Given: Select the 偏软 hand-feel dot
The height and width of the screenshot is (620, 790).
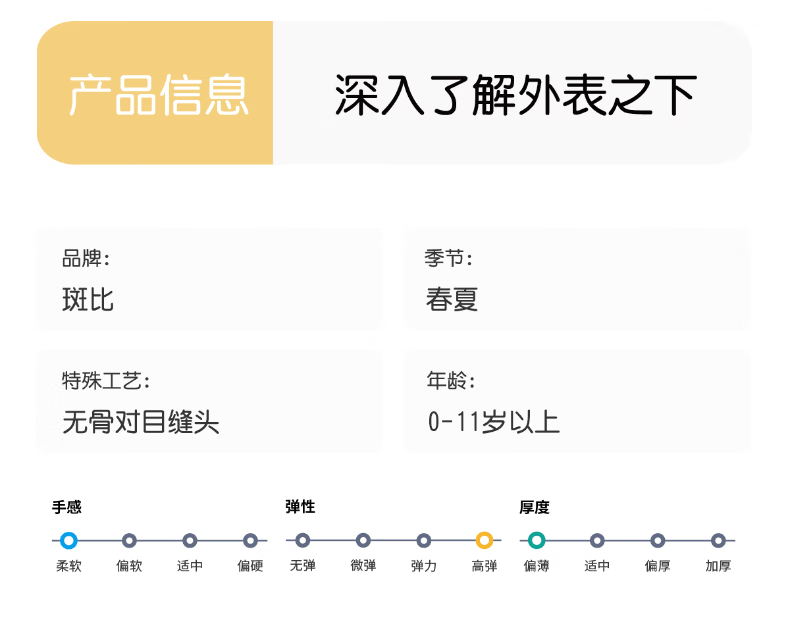Looking at the screenshot, I should pos(129,541).
